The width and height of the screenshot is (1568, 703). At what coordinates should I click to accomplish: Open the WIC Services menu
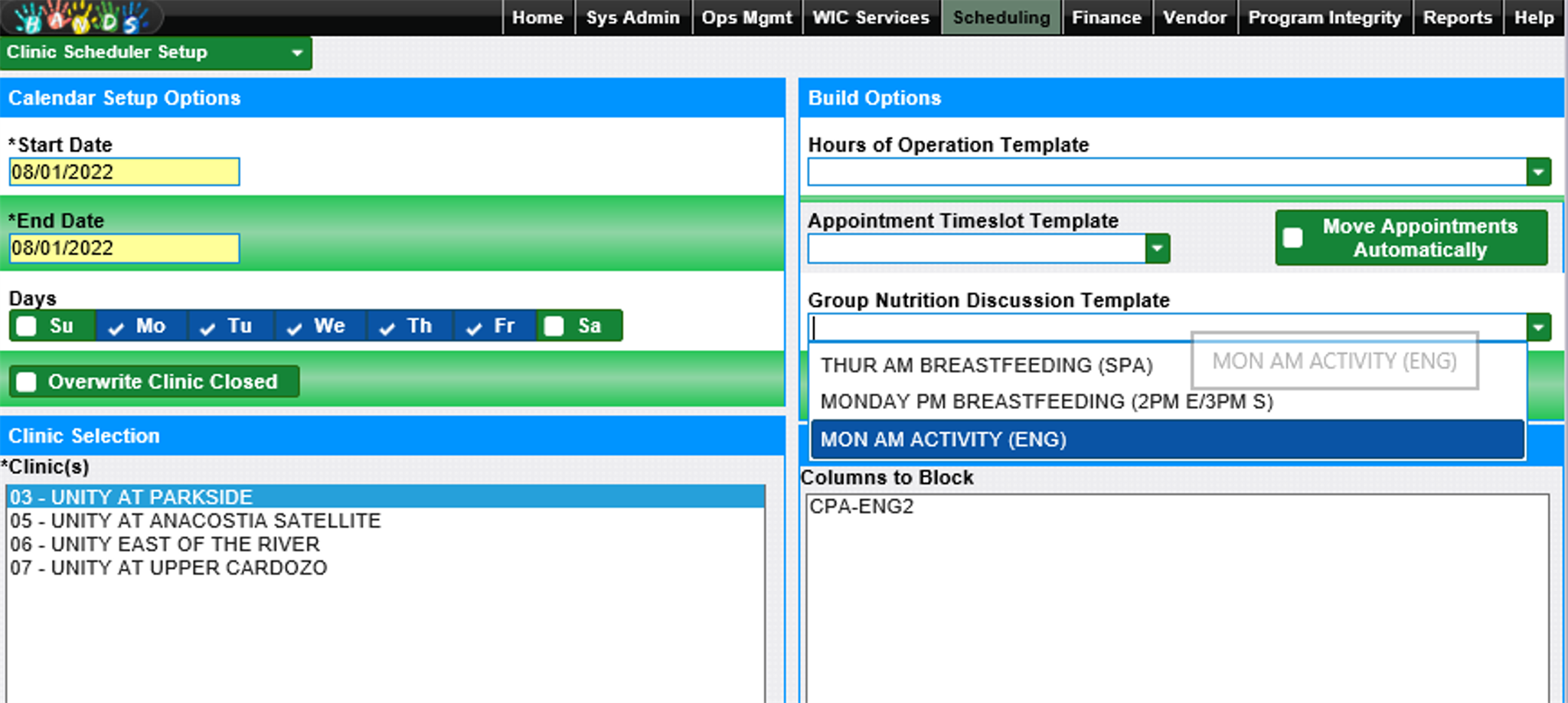871,18
